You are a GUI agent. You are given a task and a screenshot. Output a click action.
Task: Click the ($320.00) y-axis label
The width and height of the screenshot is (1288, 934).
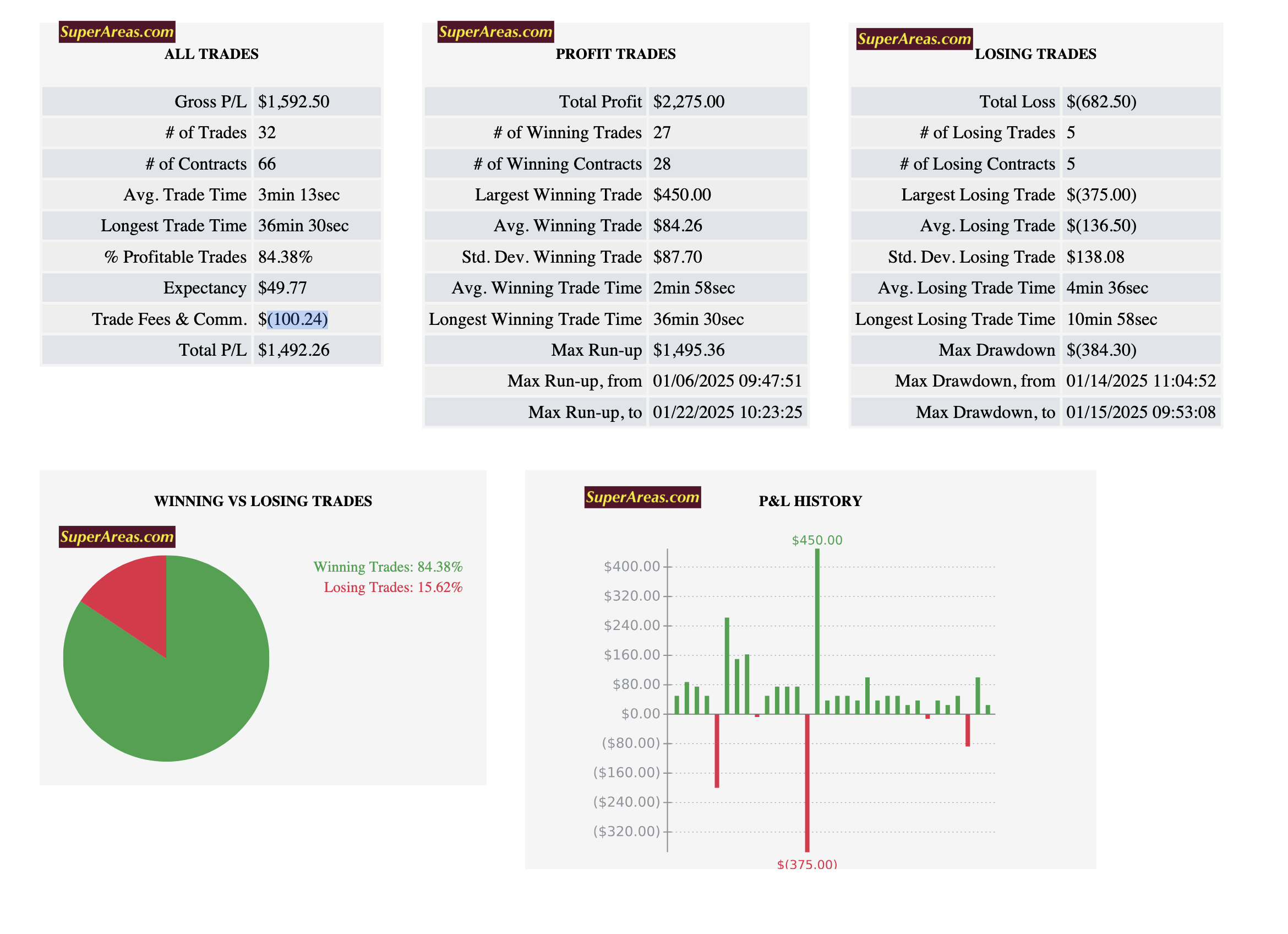pos(626,831)
